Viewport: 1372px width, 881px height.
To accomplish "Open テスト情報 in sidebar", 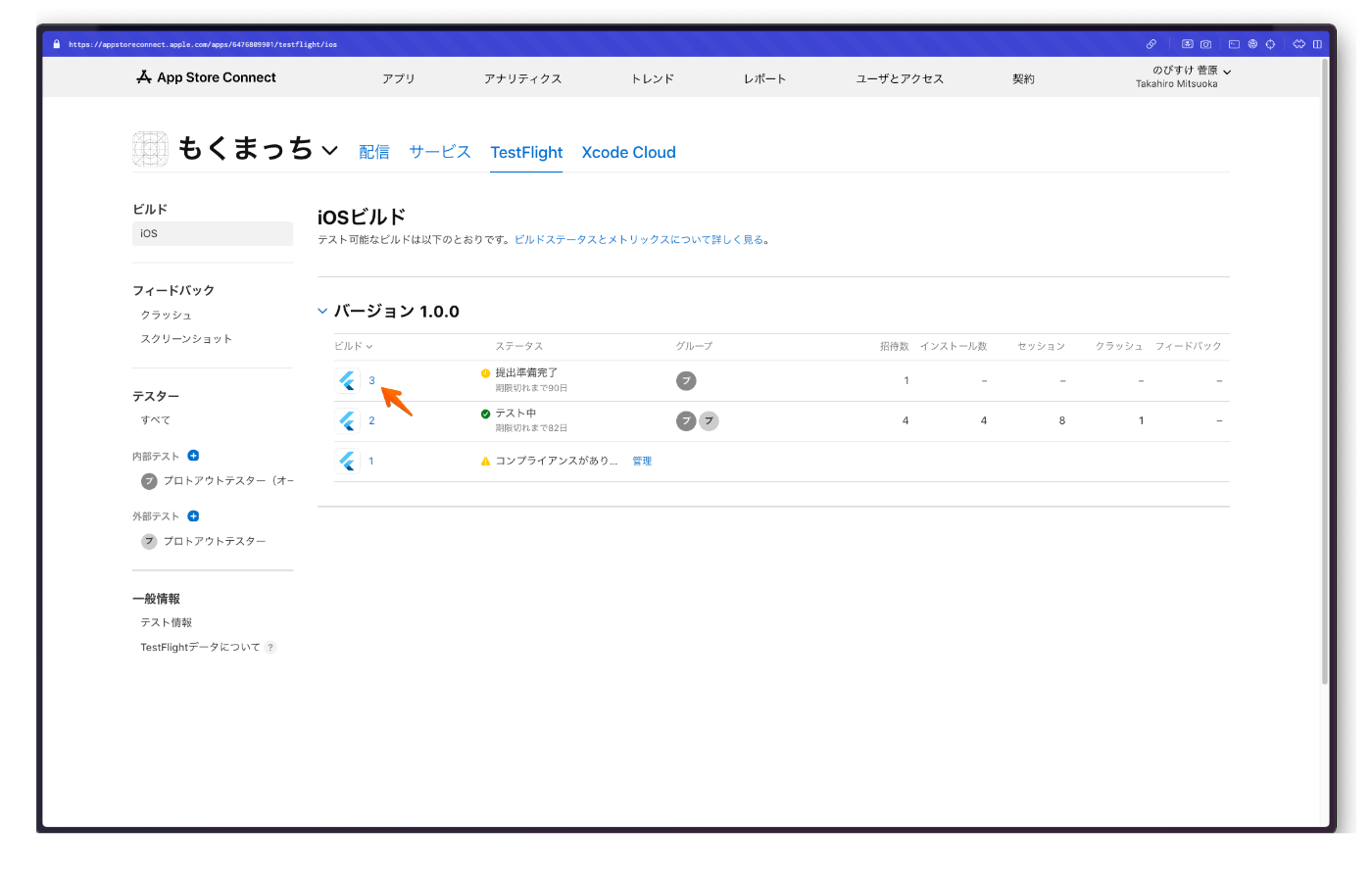I will pyautogui.click(x=167, y=622).
